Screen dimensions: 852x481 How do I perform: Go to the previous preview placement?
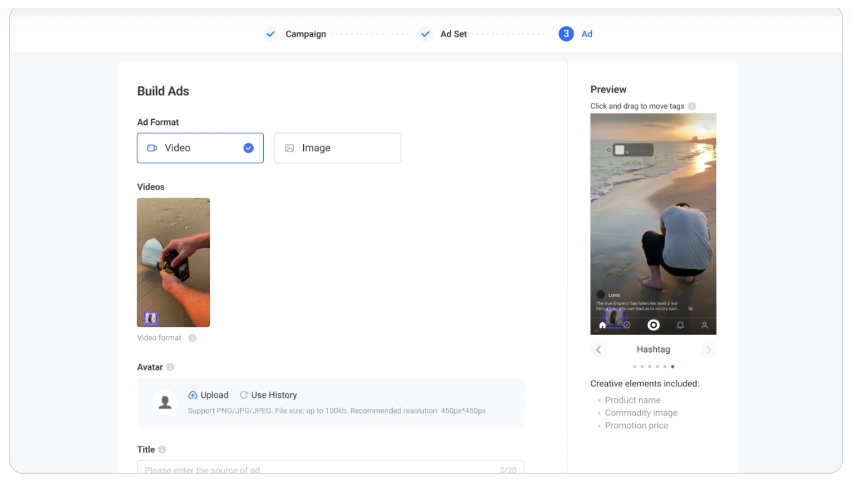coord(598,349)
